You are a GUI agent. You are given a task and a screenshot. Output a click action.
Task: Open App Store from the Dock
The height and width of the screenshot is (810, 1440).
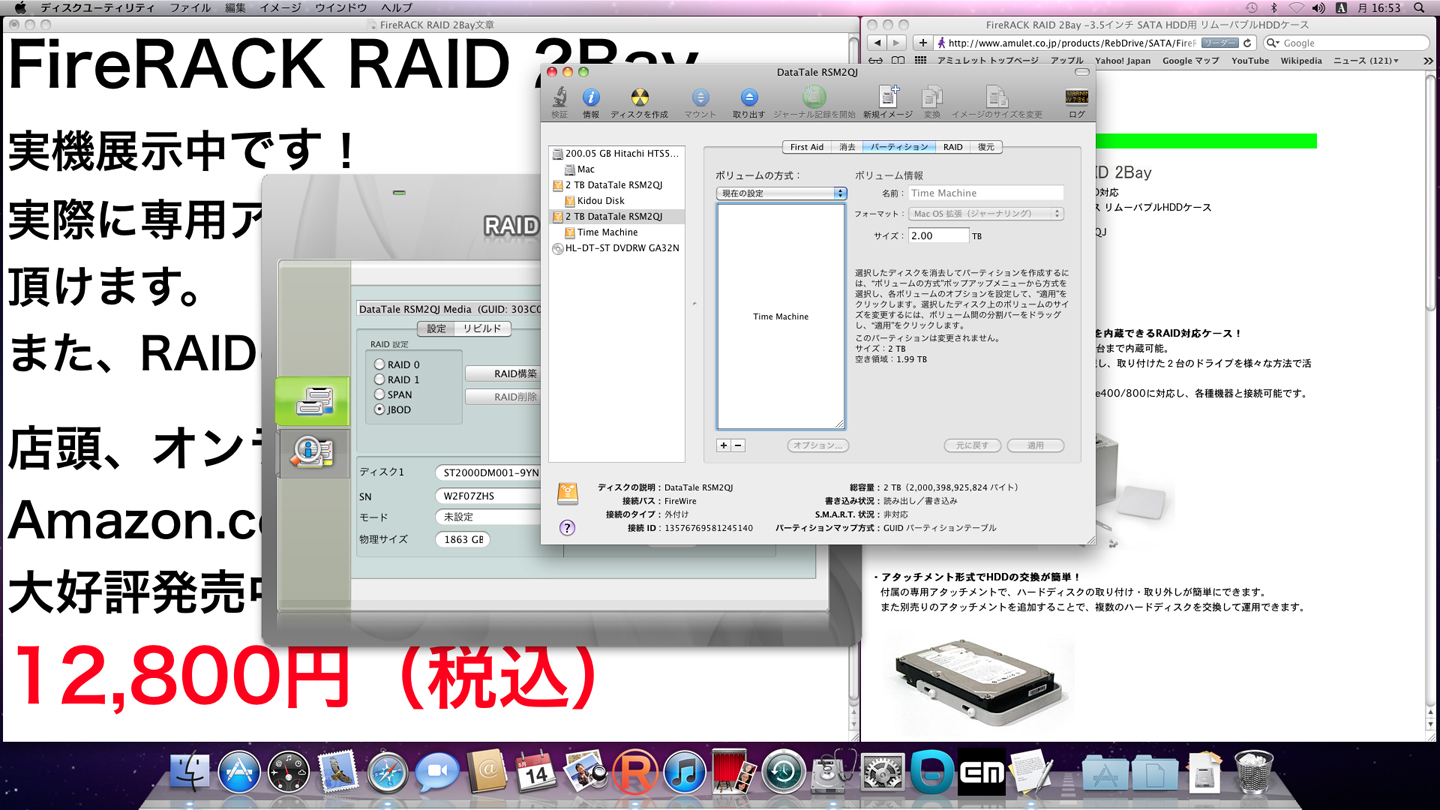coord(238,773)
